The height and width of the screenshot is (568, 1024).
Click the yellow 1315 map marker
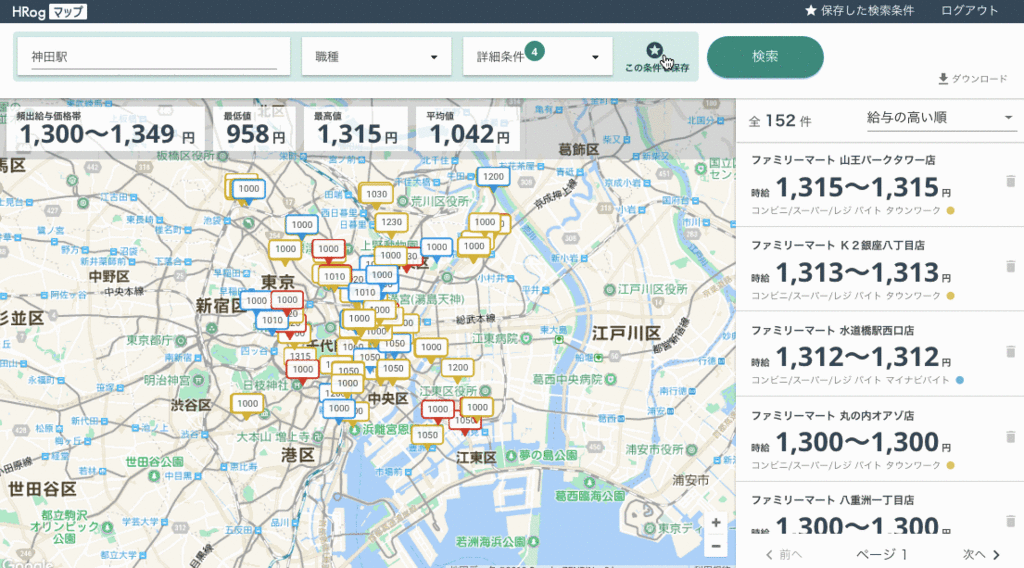point(300,355)
